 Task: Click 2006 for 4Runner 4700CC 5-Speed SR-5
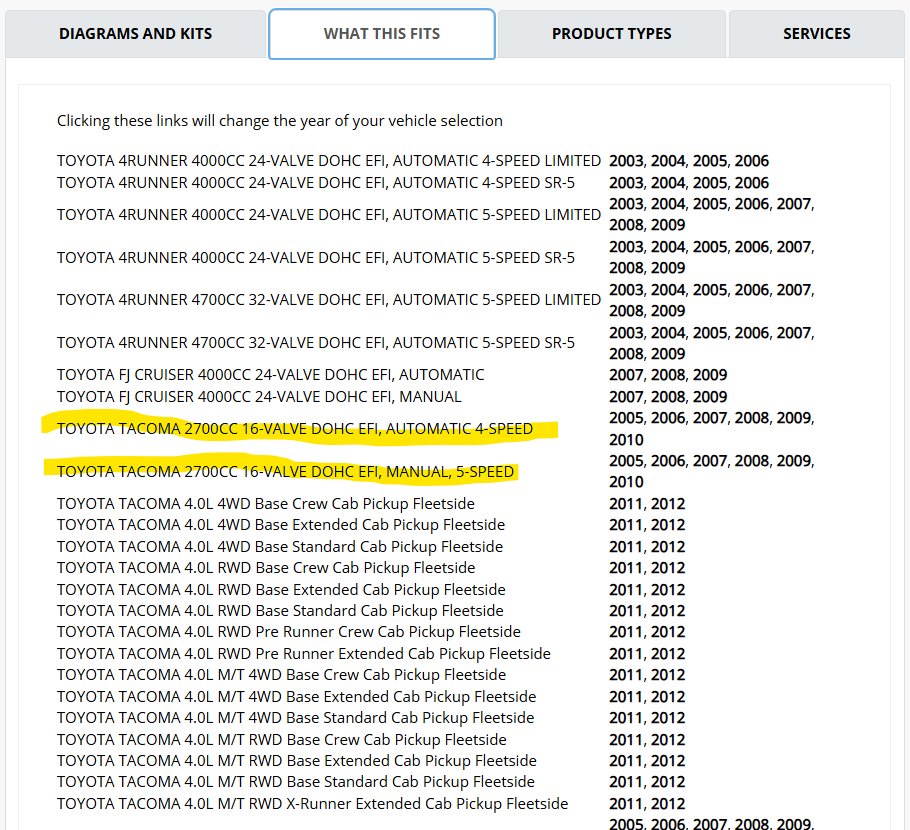point(752,333)
